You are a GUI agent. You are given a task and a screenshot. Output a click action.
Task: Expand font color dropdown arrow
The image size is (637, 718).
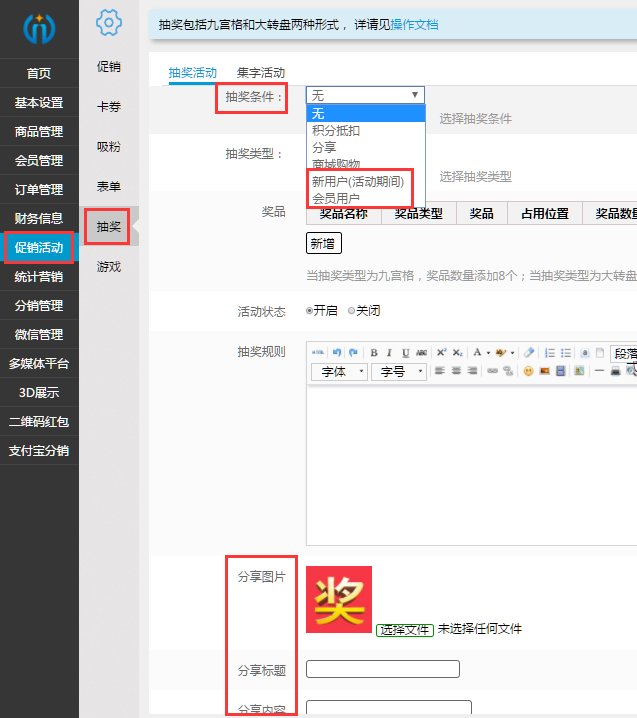point(488,353)
